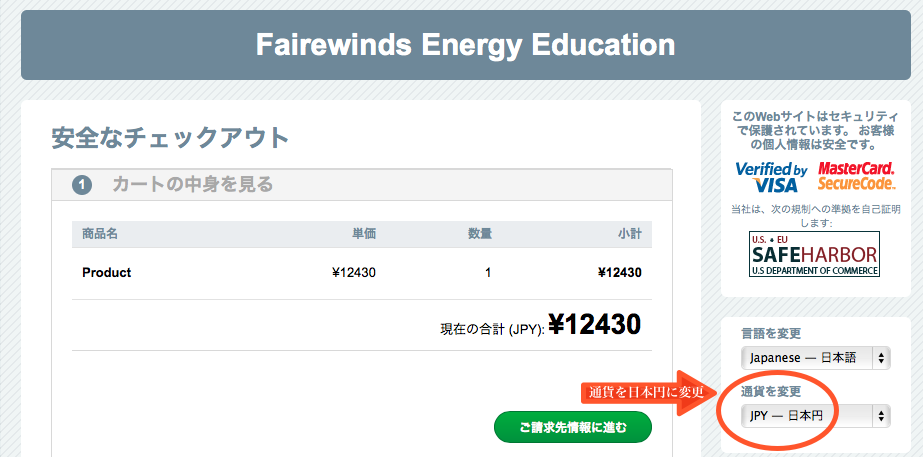
Task: Open the Japanese language dropdown
Action: click(x=815, y=357)
